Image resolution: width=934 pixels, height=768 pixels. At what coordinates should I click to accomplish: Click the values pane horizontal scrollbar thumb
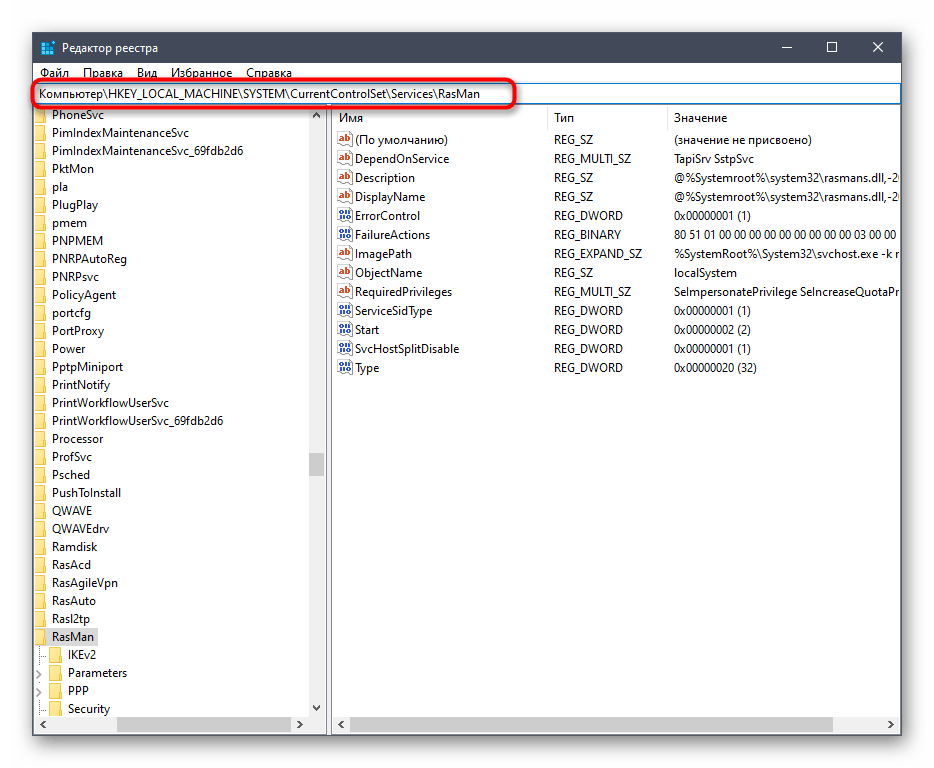(x=591, y=725)
